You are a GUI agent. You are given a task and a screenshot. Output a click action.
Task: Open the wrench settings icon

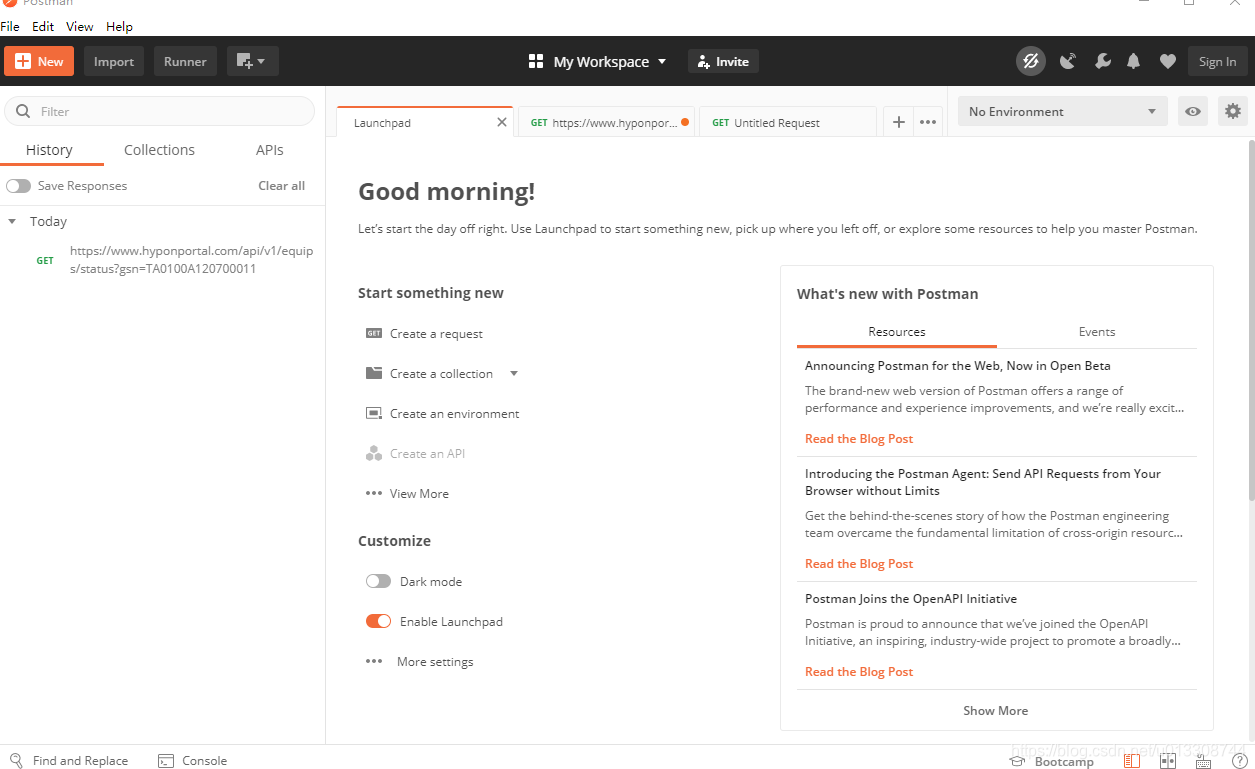(1102, 61)
